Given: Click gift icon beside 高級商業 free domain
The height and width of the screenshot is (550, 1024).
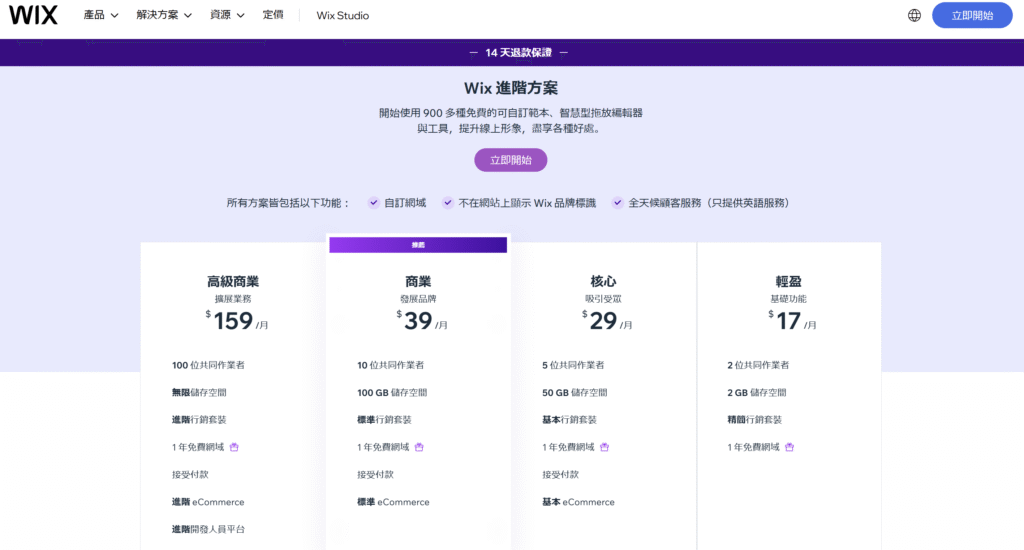Looking at the screenshot, I should pos(234,447).
